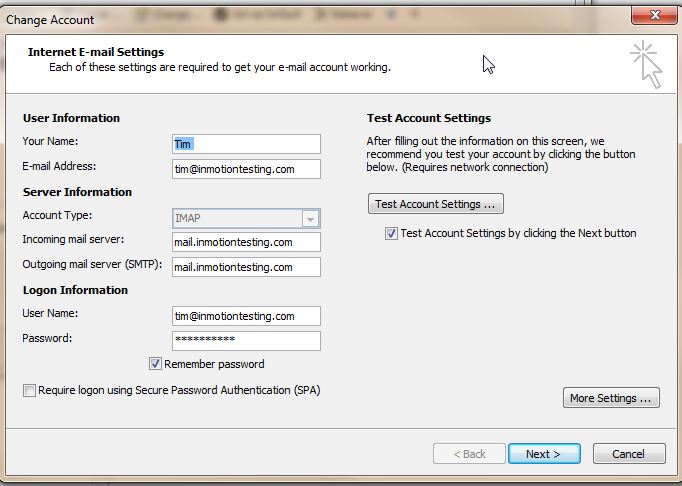The width and height of the screenshot is (682, 486).
Task: Open the Account Type IMAP dropdown
Action: pos(310,219)
